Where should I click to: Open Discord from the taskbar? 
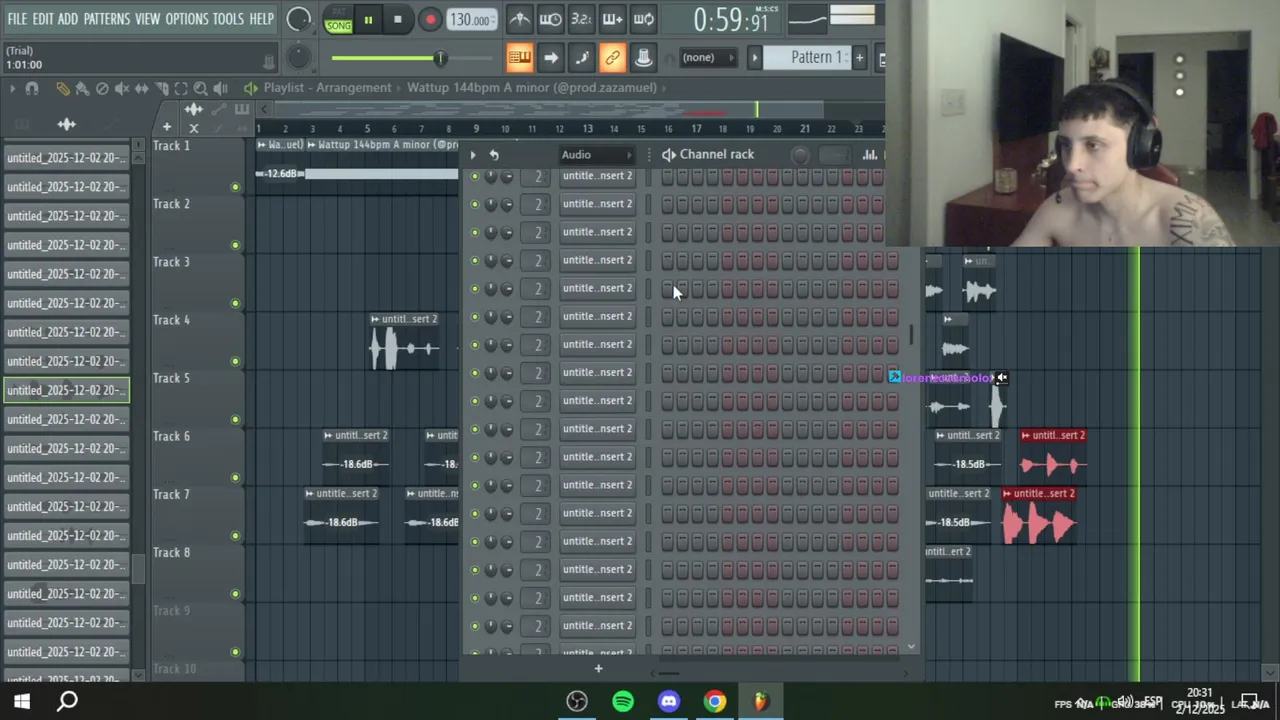pos(669,701)
